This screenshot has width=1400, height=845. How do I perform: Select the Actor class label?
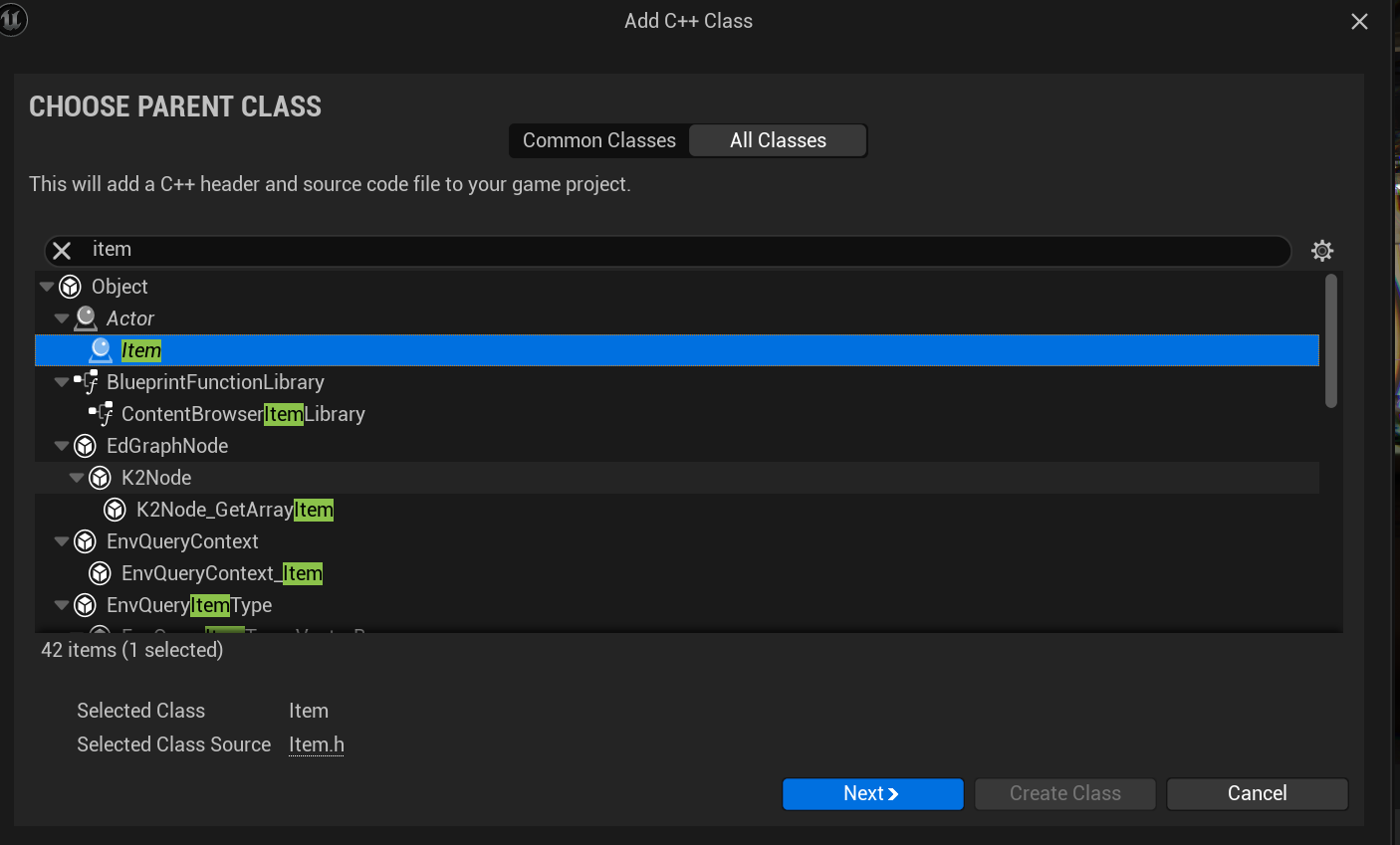click(130, 318)
